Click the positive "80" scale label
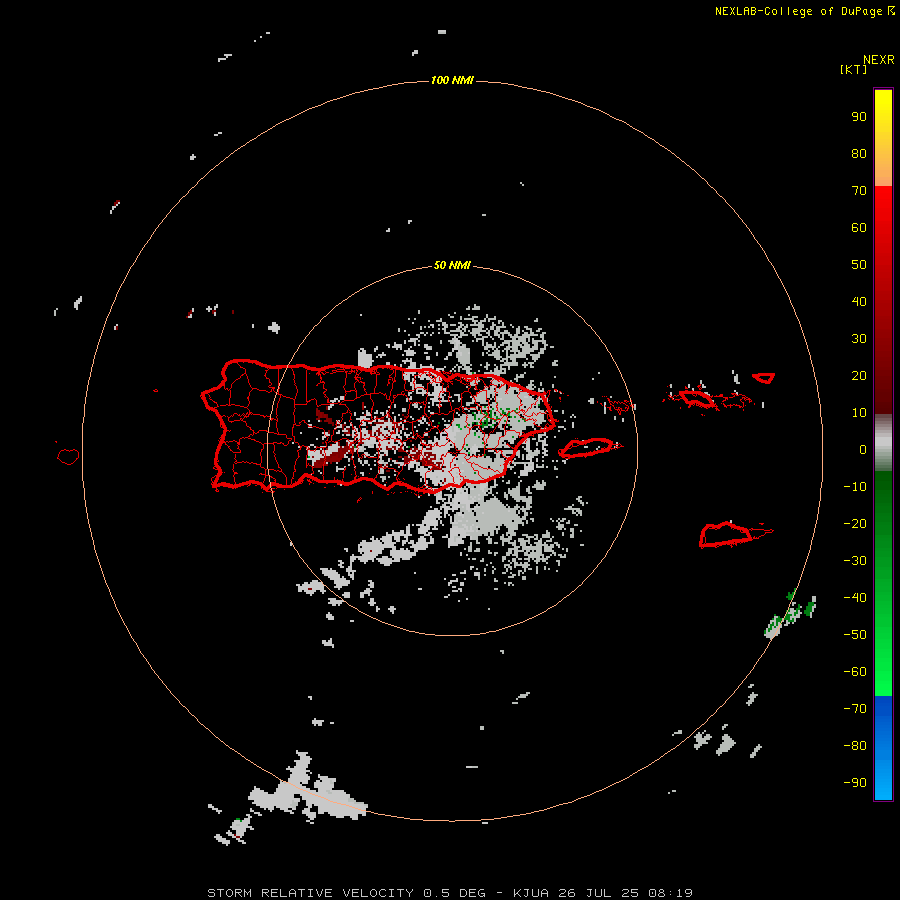The image size is (900, 900). (x=859, y=154)
